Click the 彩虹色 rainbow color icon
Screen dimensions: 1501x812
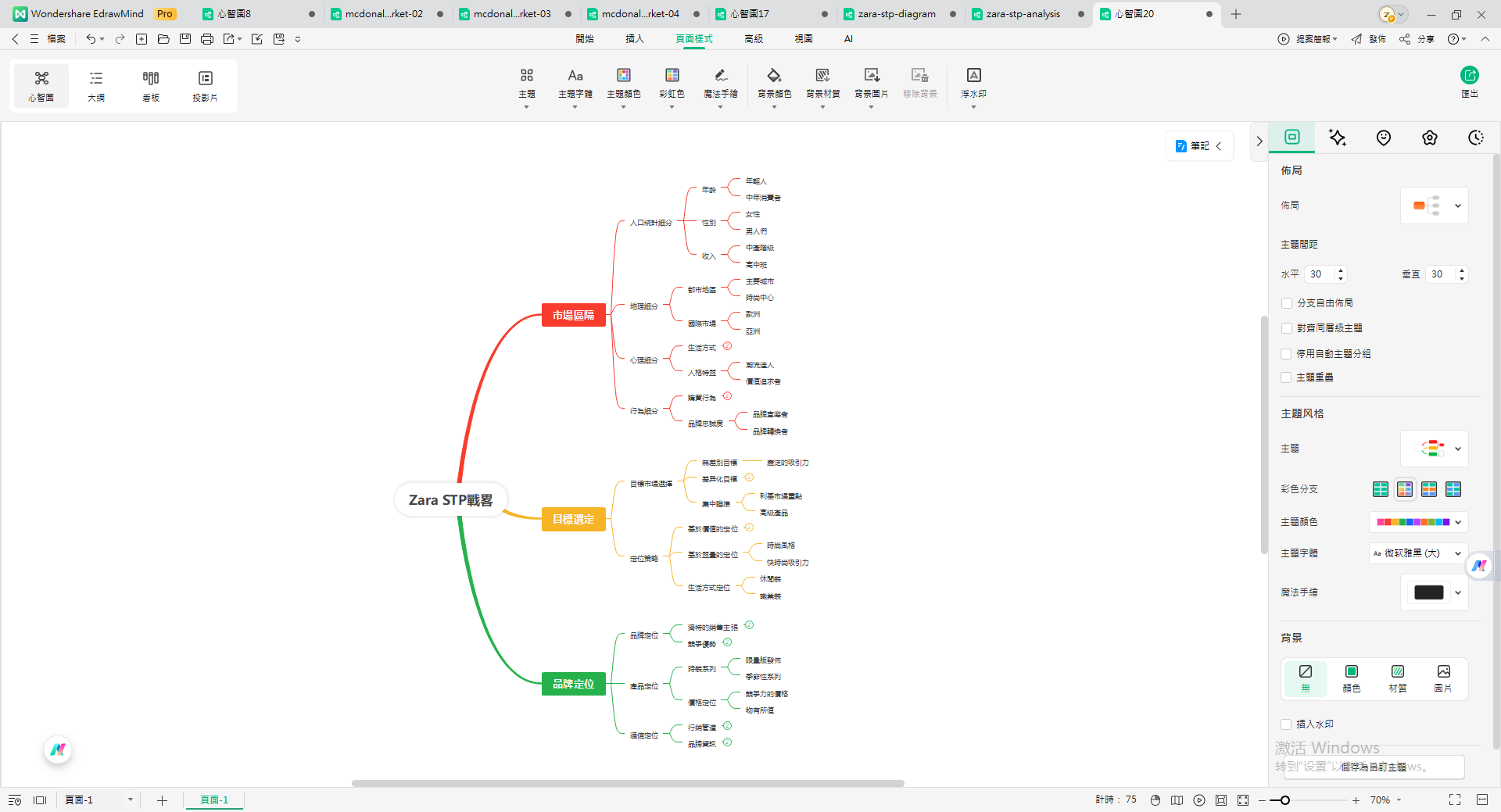672,76
